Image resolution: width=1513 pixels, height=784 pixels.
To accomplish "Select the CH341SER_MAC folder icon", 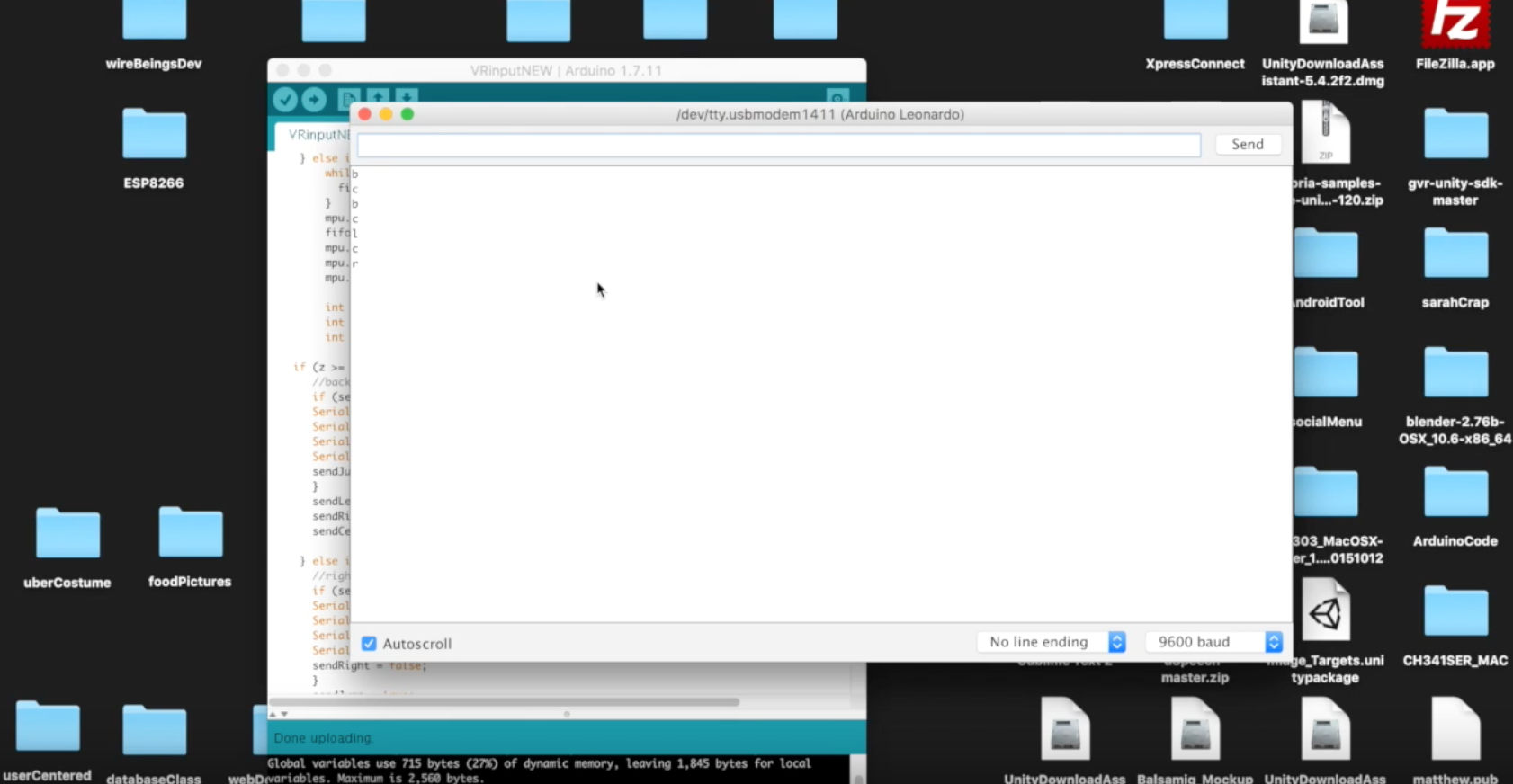I will tap(1455, 612).
